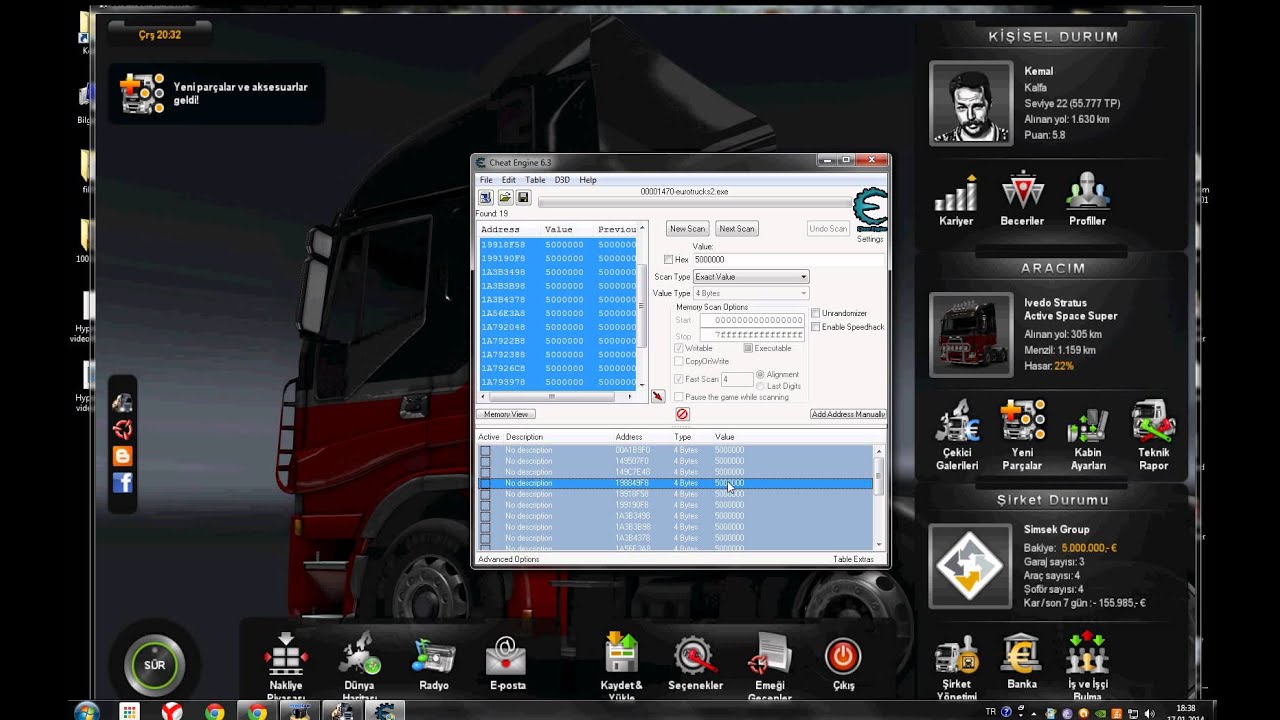Open Memory View
The image size is (1280, 720).
click(506, 414)
